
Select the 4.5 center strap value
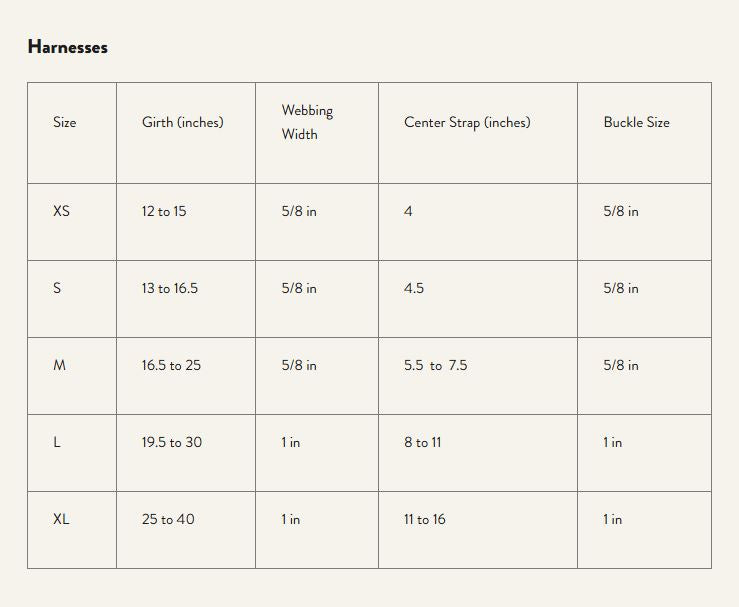414,287
